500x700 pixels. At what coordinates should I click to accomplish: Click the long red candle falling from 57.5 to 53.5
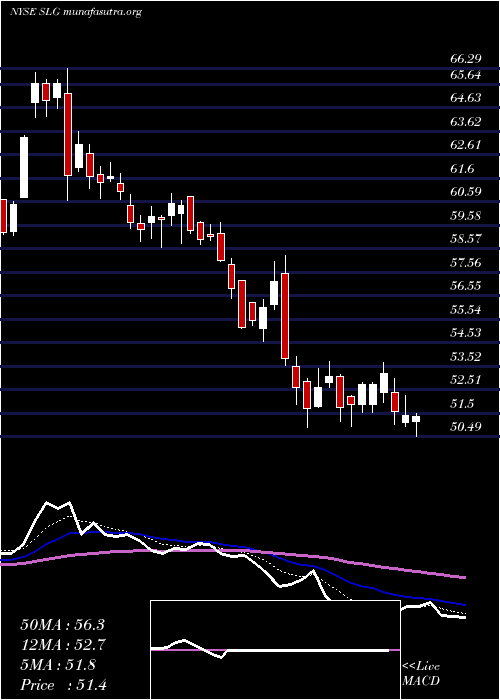285,316
